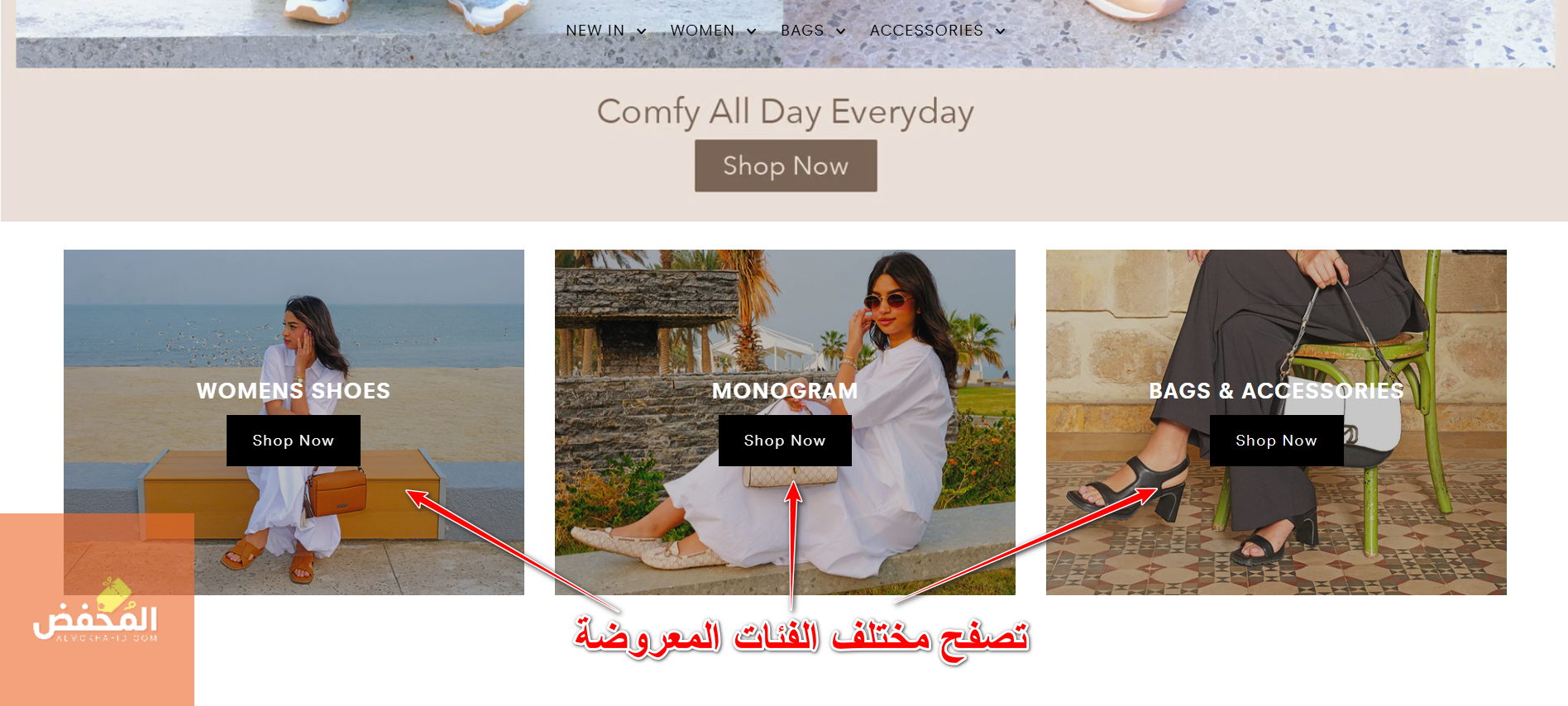
Task: Click Shop Now under WOMENS SHOES
Action: (x=294, y=441)
